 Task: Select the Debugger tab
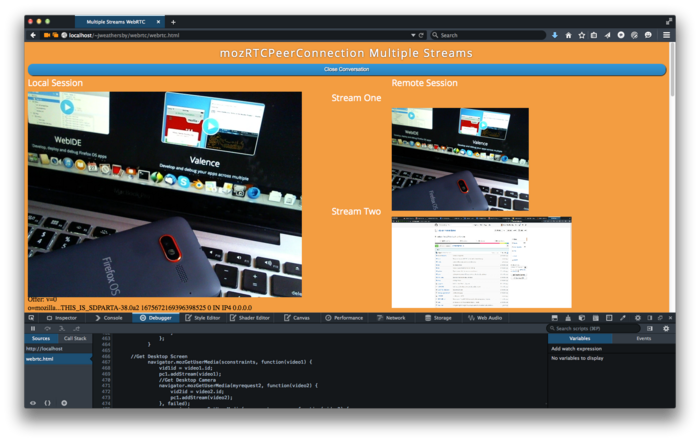pyautogui.click(x=156, y=318)
